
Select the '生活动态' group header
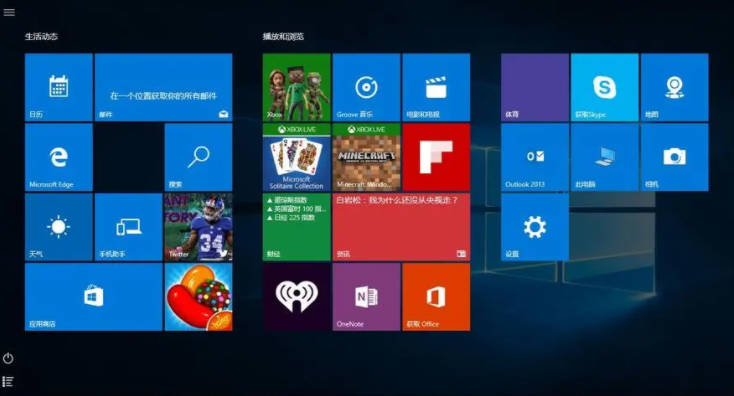[x=41, y=36]
